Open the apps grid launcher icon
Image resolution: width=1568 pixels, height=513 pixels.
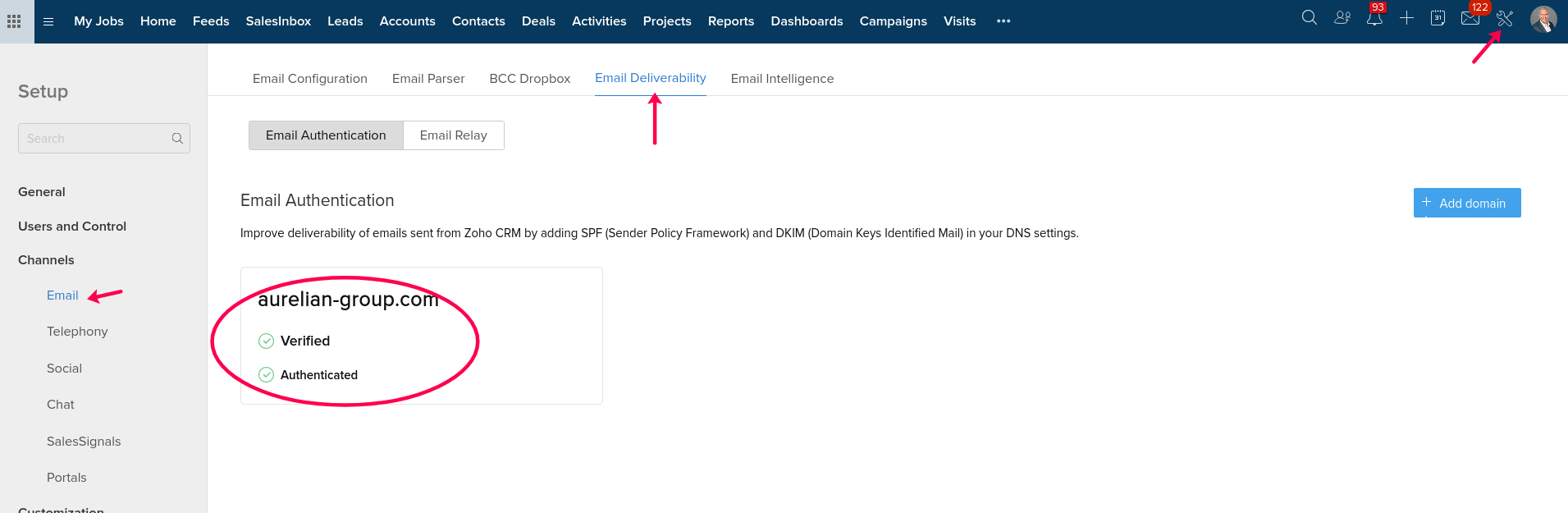coord(14,21)
